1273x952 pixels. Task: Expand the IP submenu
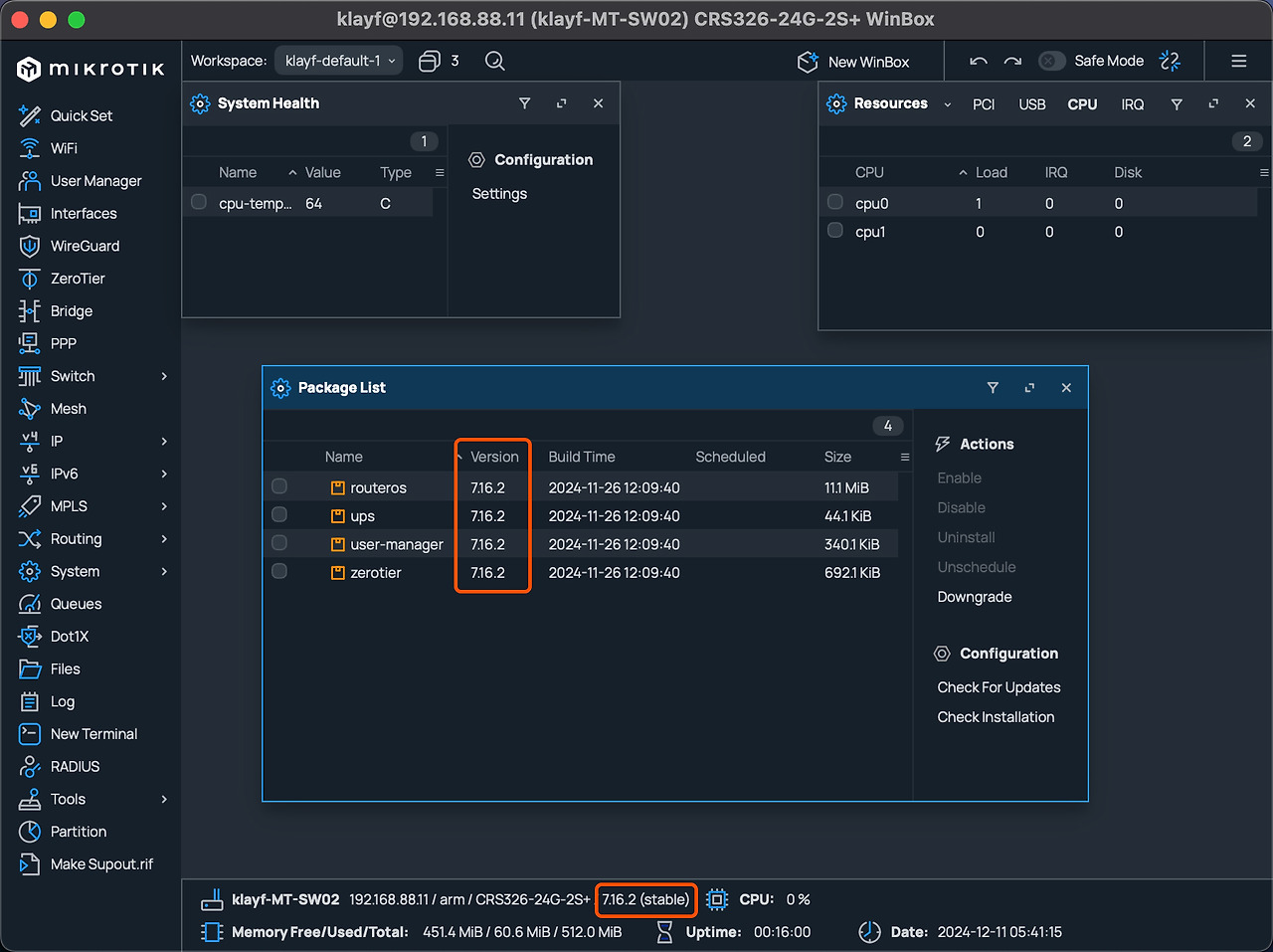pos(164,442)
